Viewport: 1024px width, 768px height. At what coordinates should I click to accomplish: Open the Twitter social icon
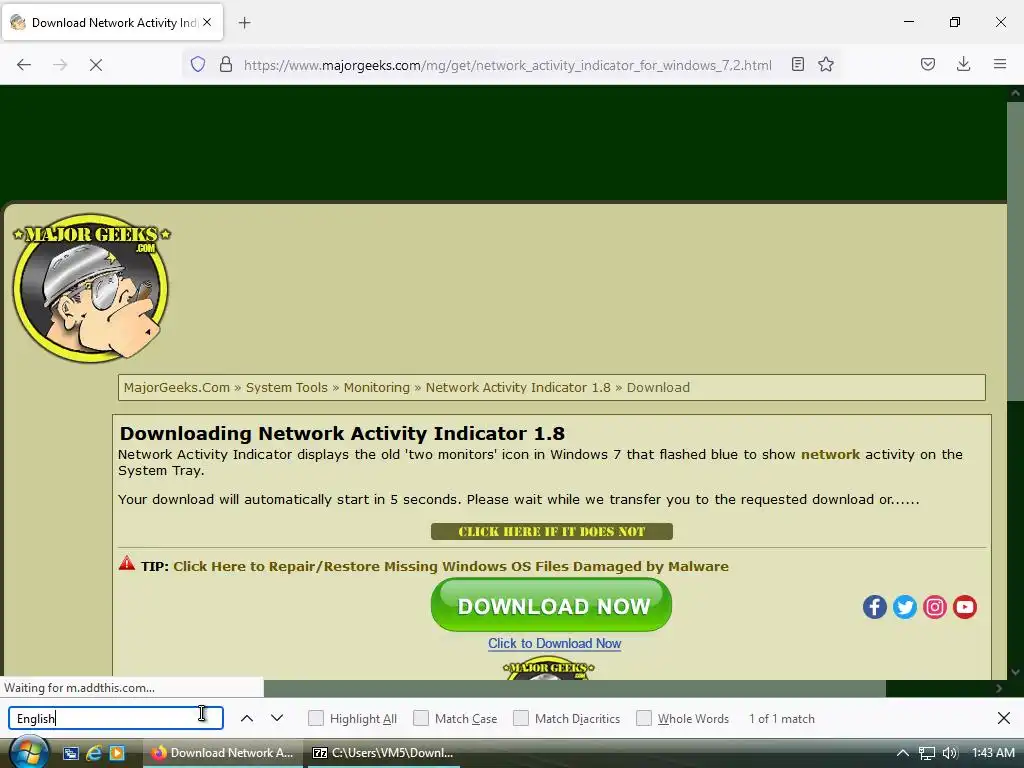click(x=904, y=607)
